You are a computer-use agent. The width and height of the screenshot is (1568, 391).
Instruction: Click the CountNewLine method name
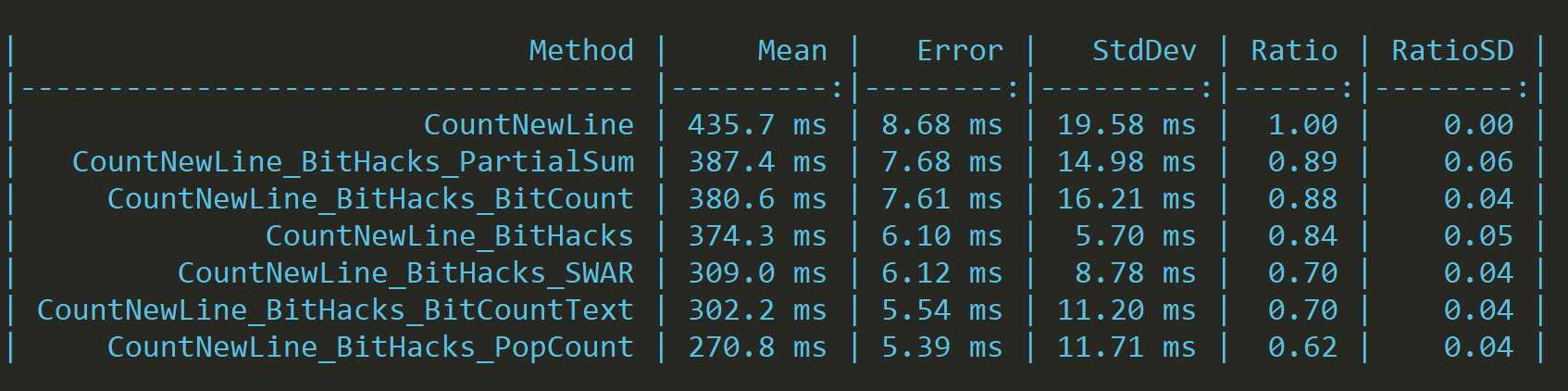click(x=529, y=125)
